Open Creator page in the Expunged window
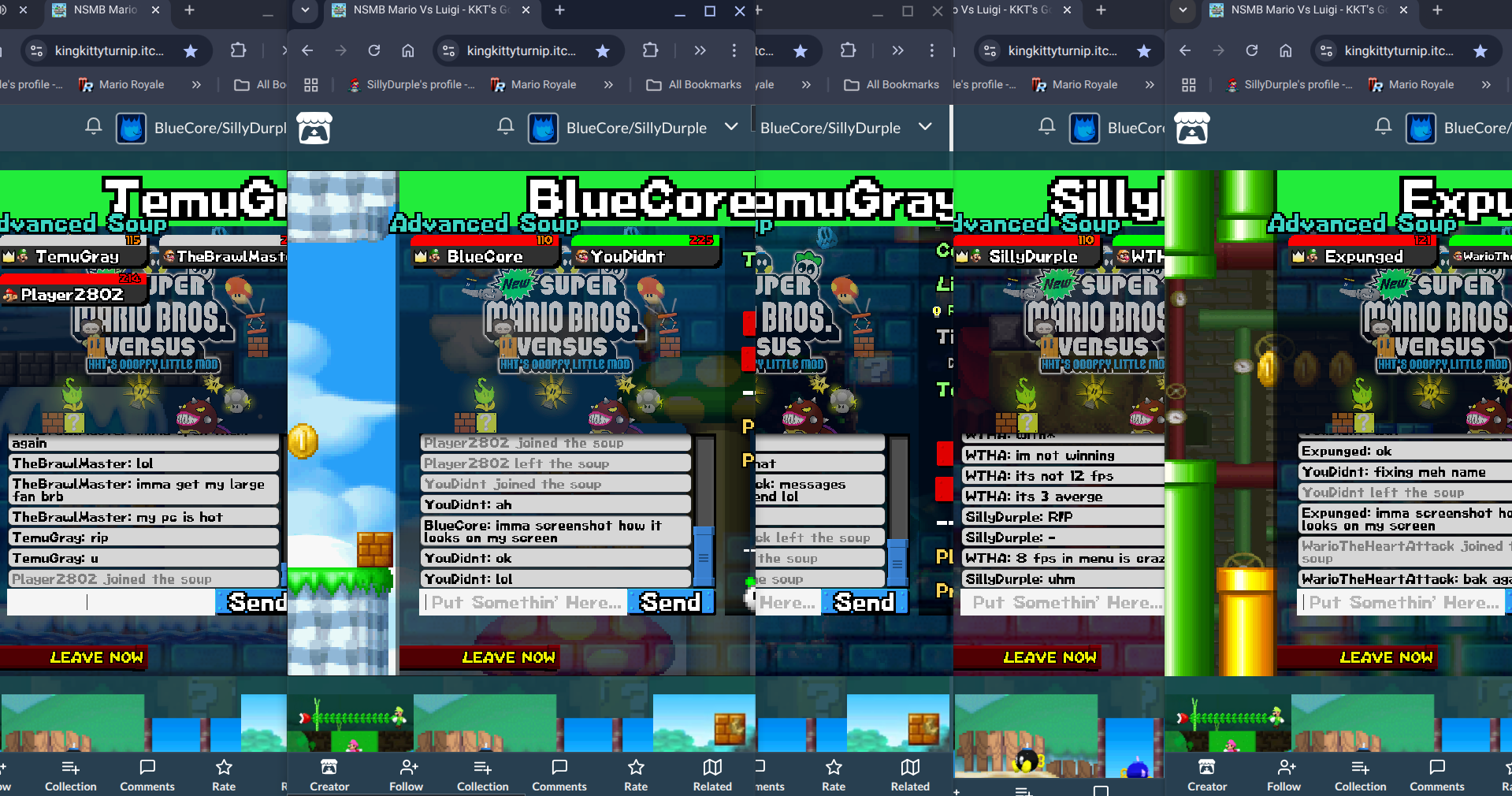The width and height of the screenshot is (1512, 796). [x=1207, y=776]
